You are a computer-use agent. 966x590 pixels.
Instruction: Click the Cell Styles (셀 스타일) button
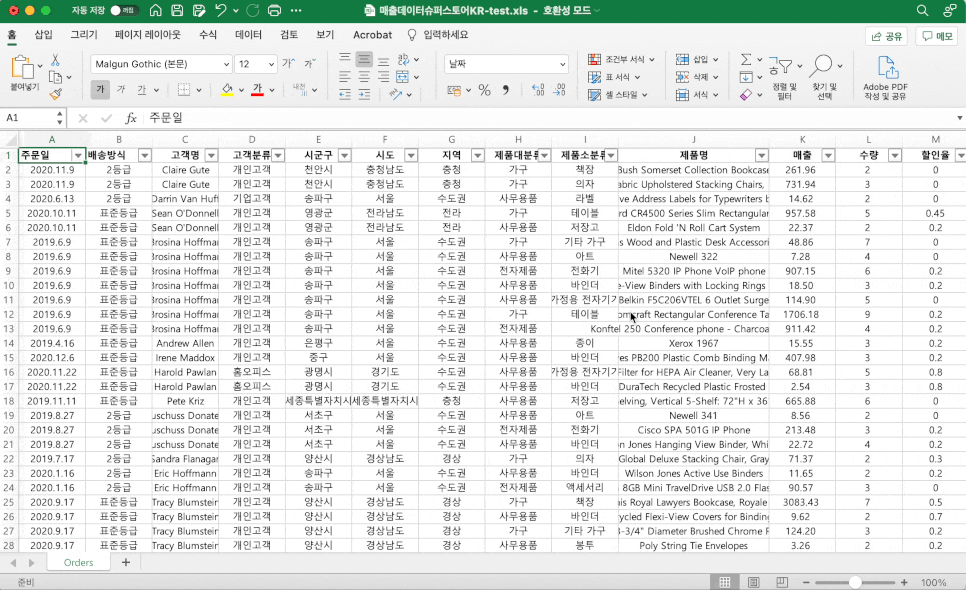[618, 95]
